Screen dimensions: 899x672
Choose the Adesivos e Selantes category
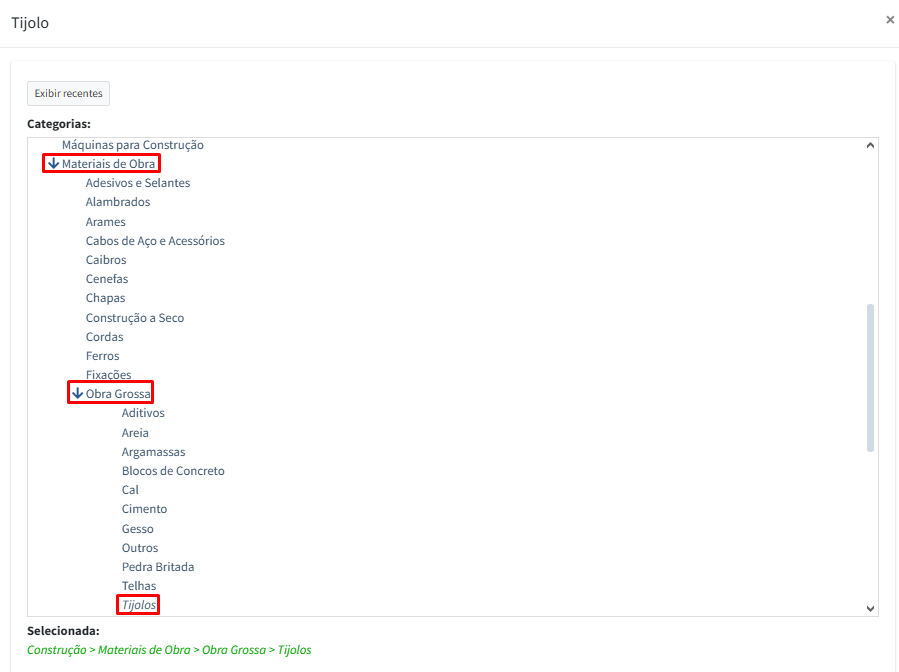(x=137, y=183)
